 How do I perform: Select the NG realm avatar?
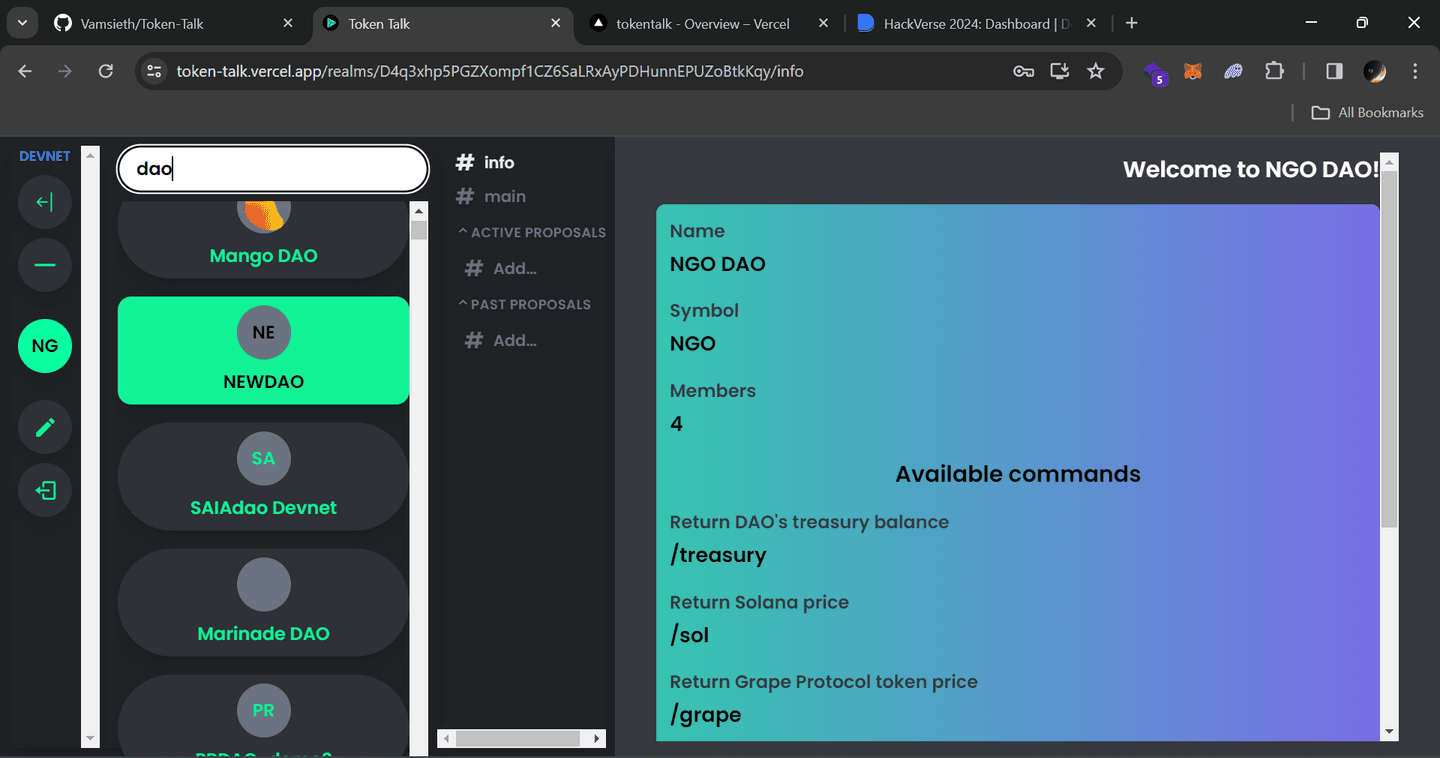[45, 346]
